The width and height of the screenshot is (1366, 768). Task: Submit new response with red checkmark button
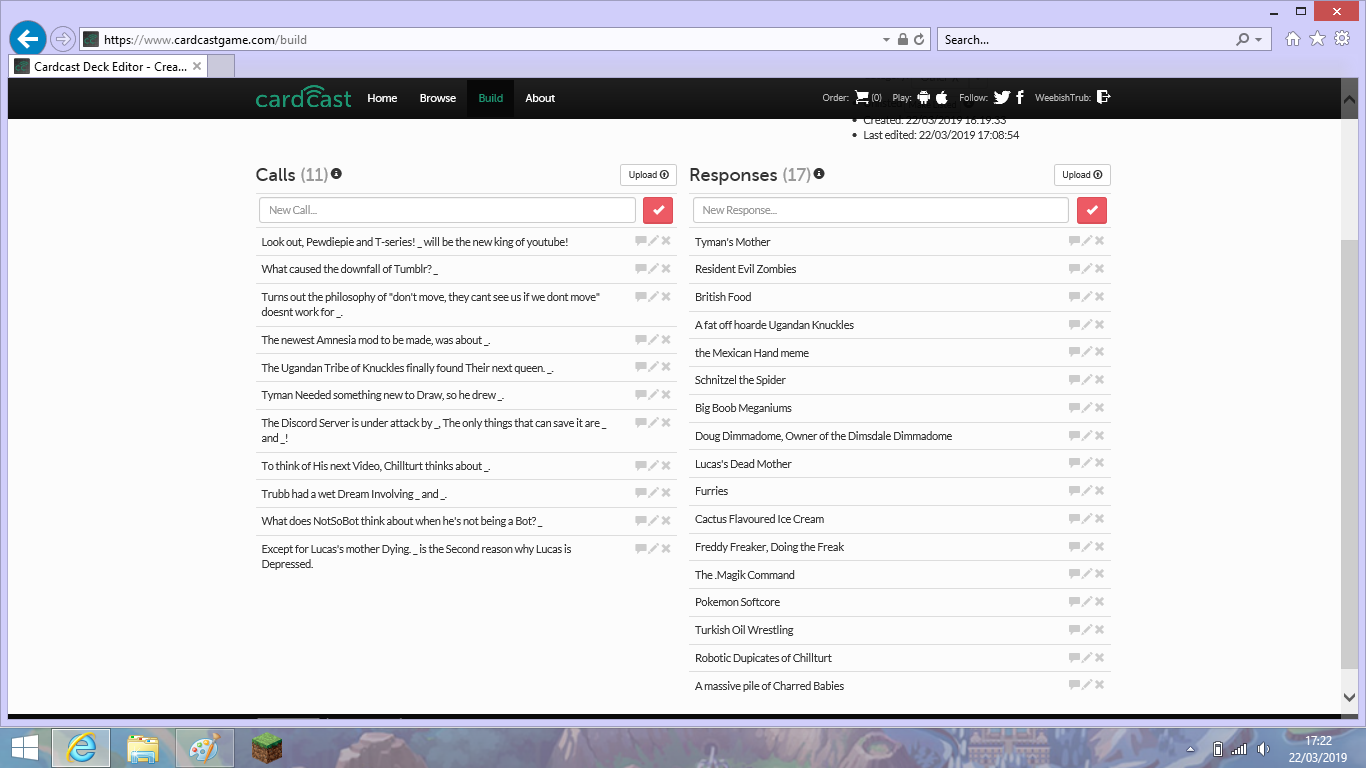pos(1092,210)
